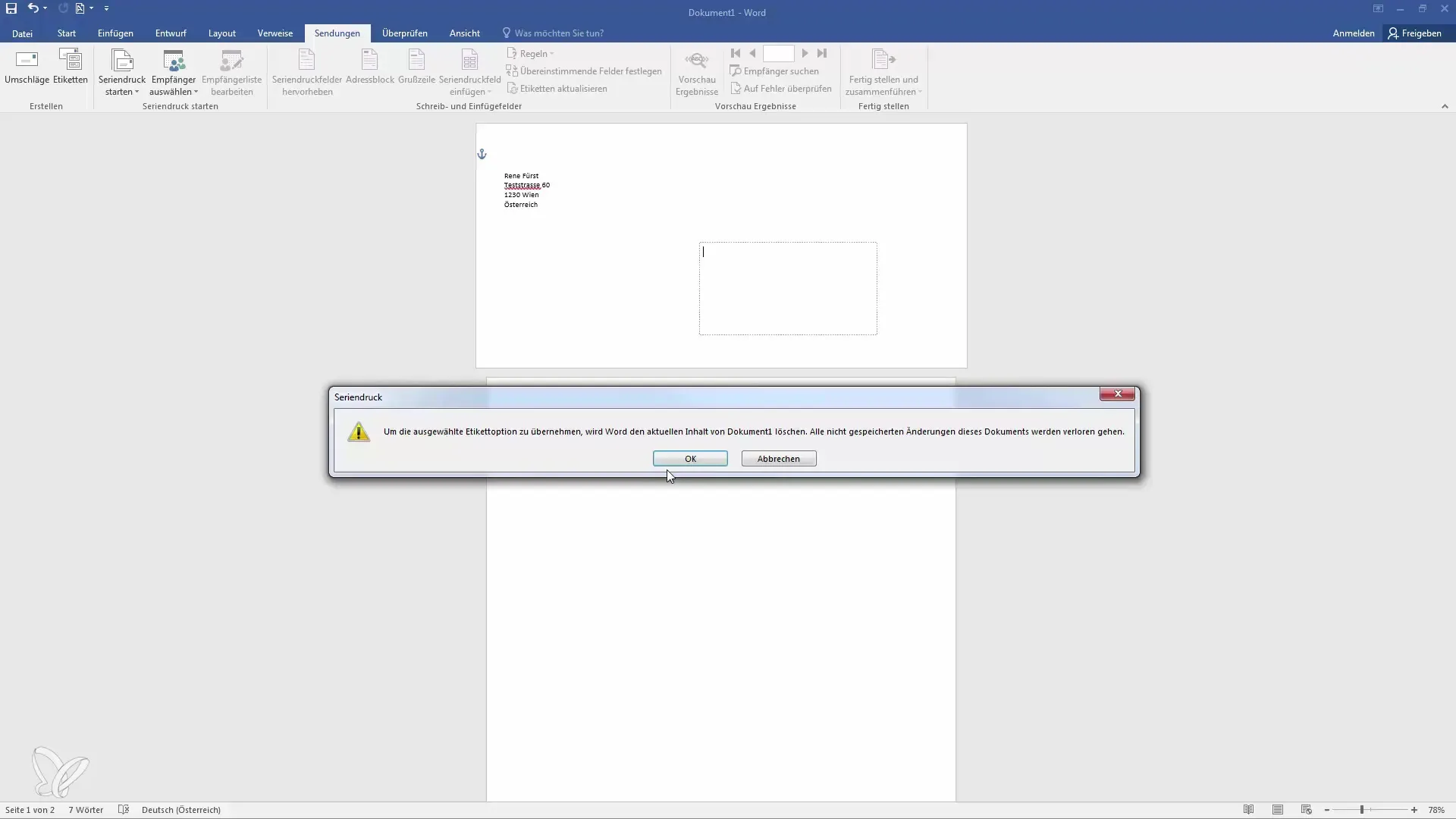Click the 'Österreich' line

[520, 205]
